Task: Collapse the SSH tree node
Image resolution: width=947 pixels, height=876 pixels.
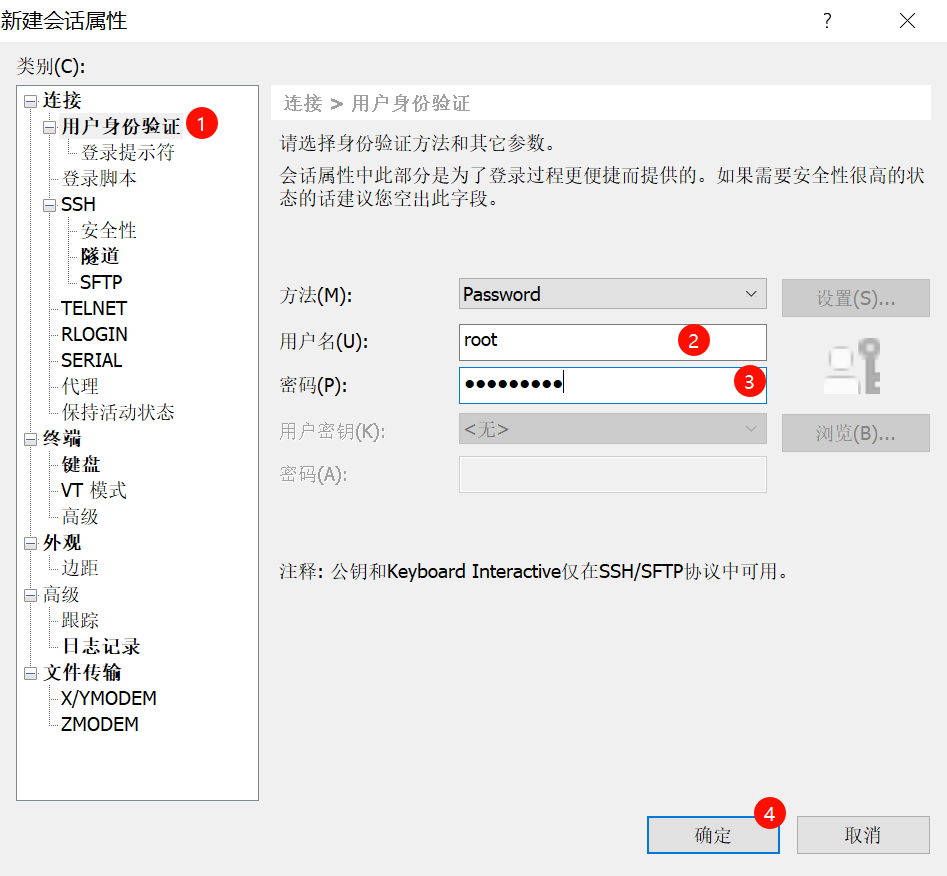Action: 49,205
